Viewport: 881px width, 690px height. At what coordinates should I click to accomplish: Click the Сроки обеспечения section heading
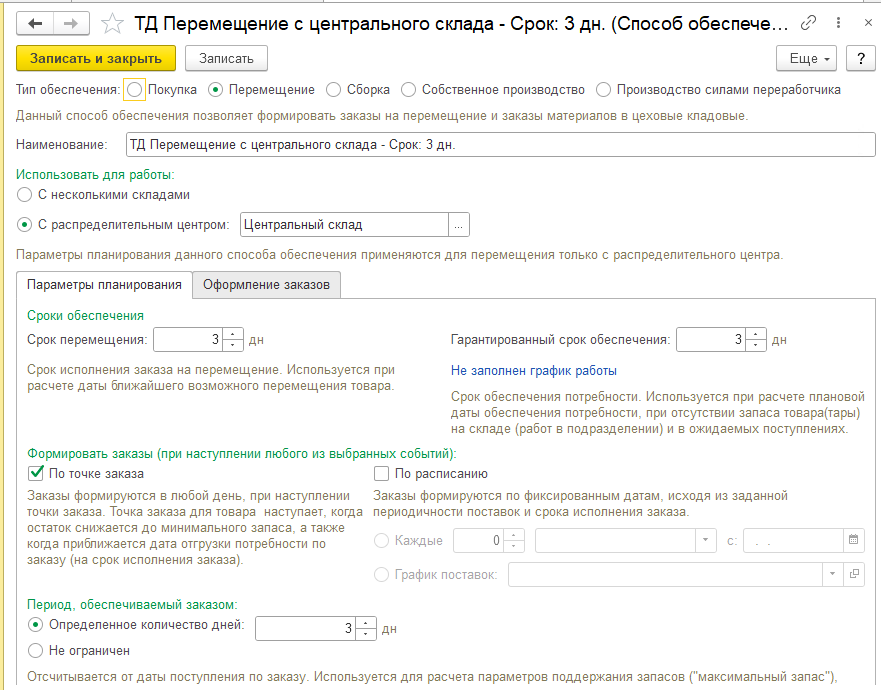pyautogui.click(x=85, y=316)
